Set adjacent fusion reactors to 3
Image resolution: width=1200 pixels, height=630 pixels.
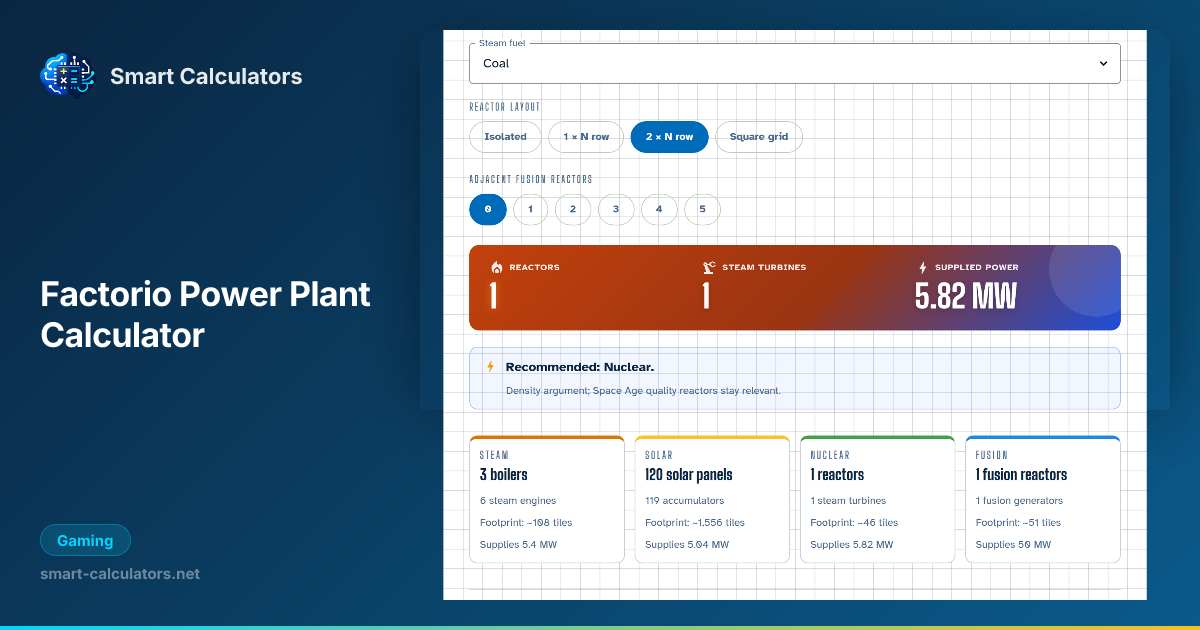616,209
